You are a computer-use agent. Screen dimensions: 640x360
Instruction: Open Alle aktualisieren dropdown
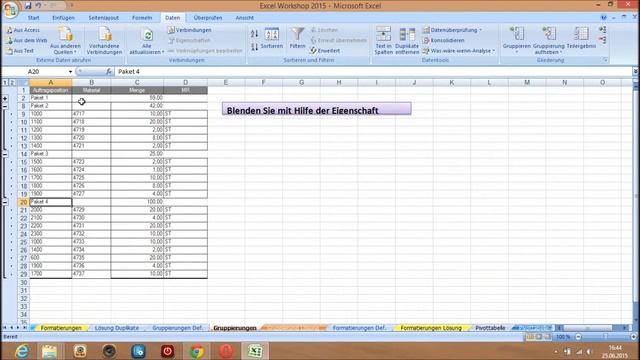[x=147, y=41]
